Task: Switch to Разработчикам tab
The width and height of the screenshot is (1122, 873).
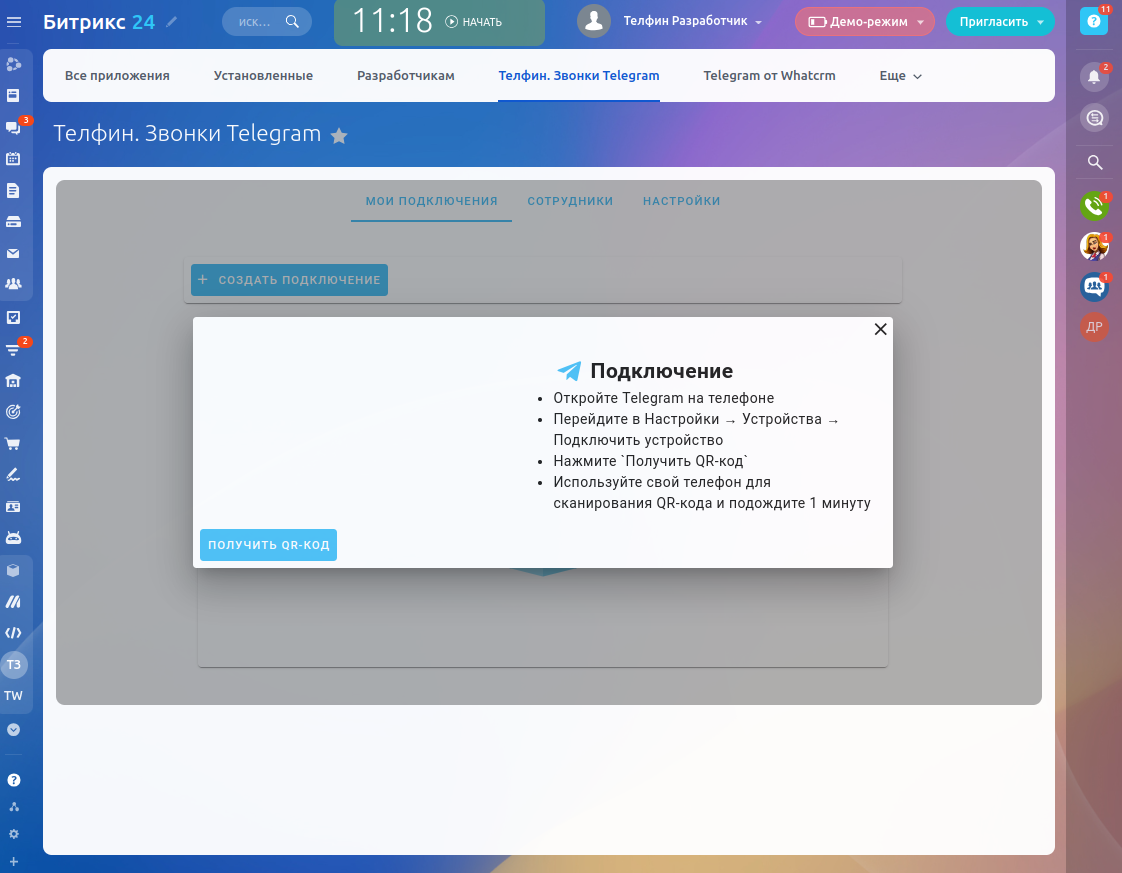Action: tap(406, 76)
